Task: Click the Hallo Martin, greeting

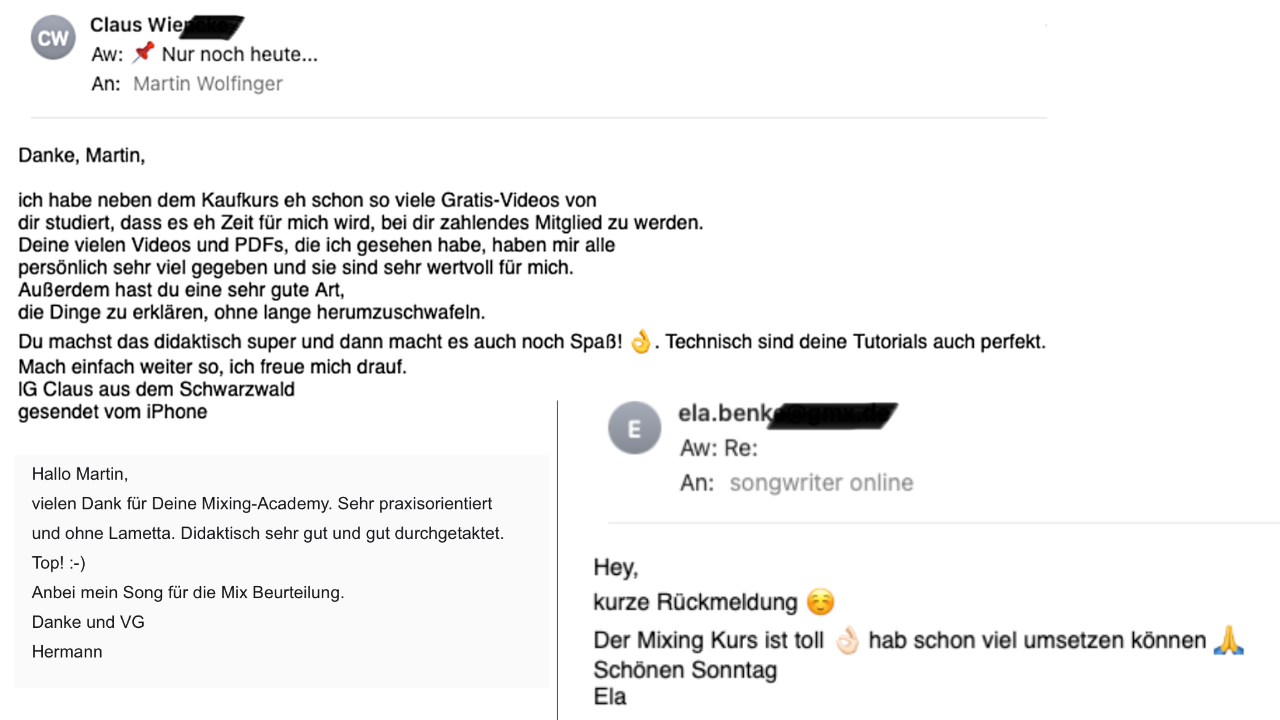Action: click(80, 474)
